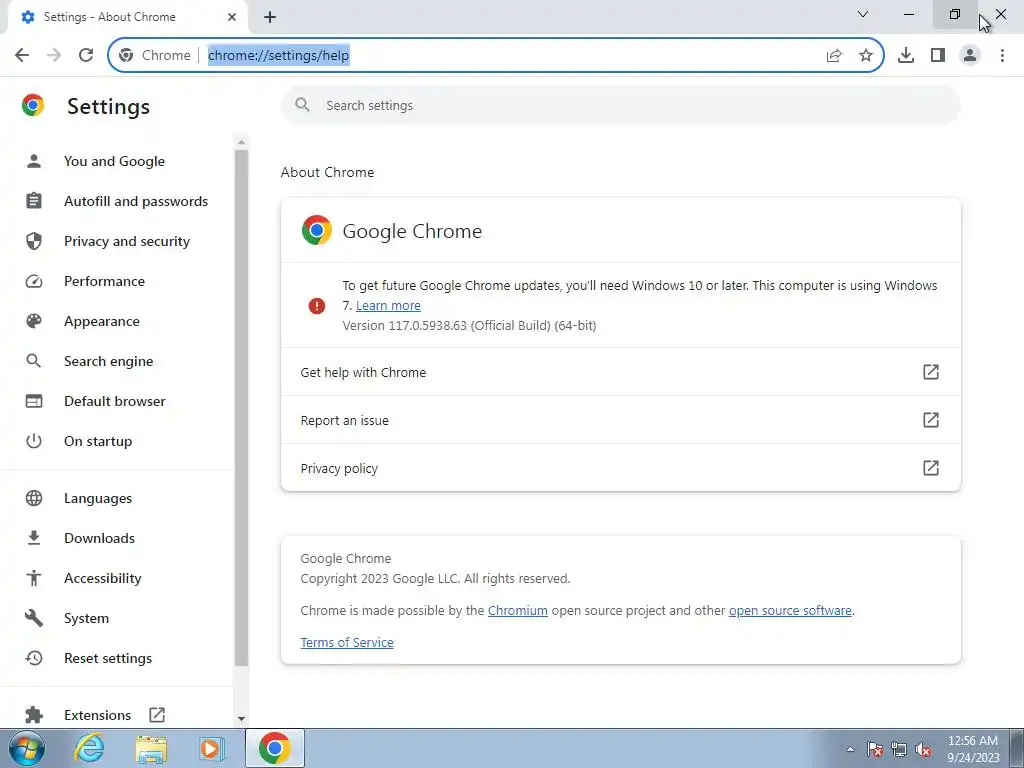
Task: Go to On startup settings
Action: tap(98, 441)
